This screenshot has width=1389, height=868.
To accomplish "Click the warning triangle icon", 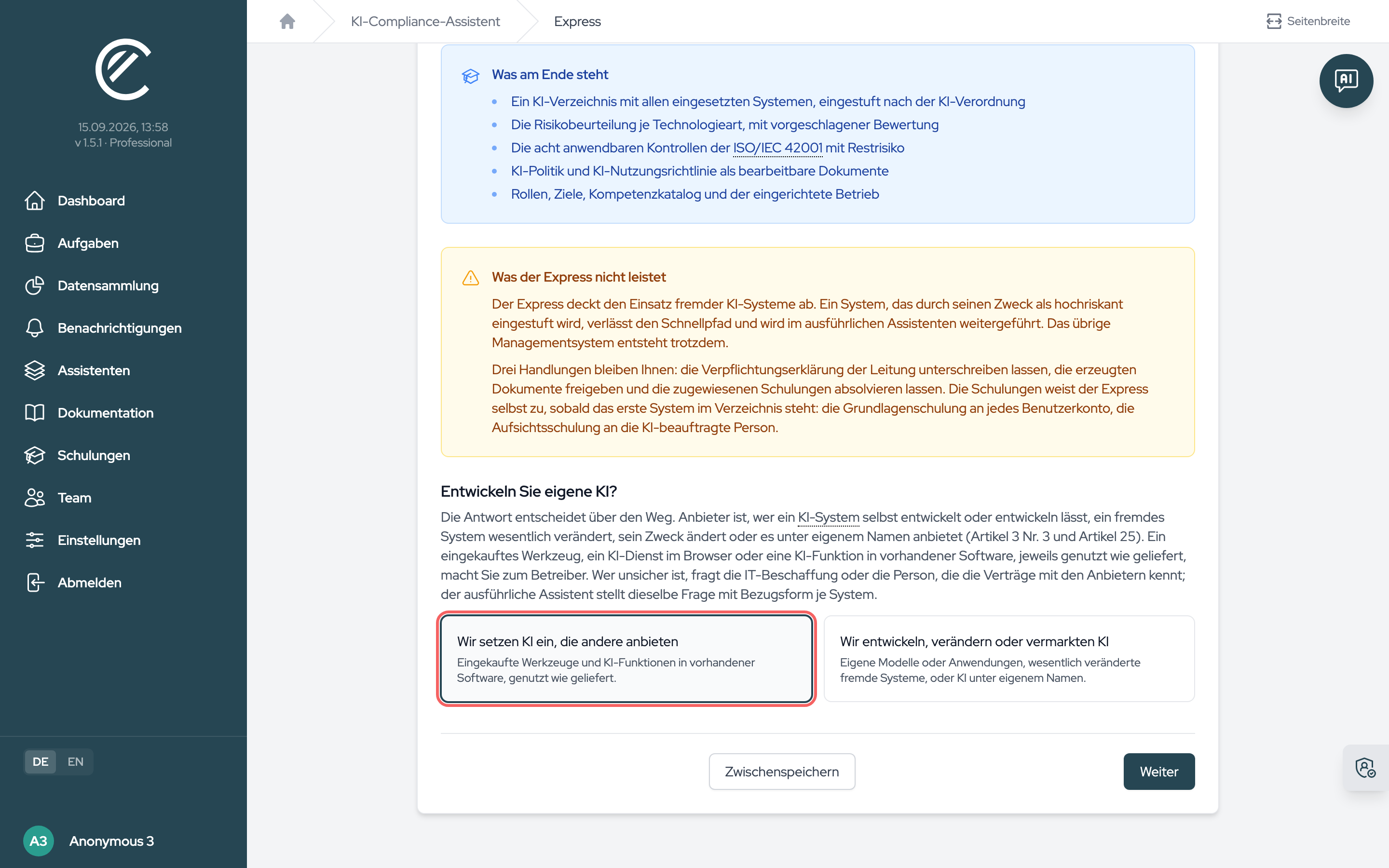I will [x=470, y=278].
